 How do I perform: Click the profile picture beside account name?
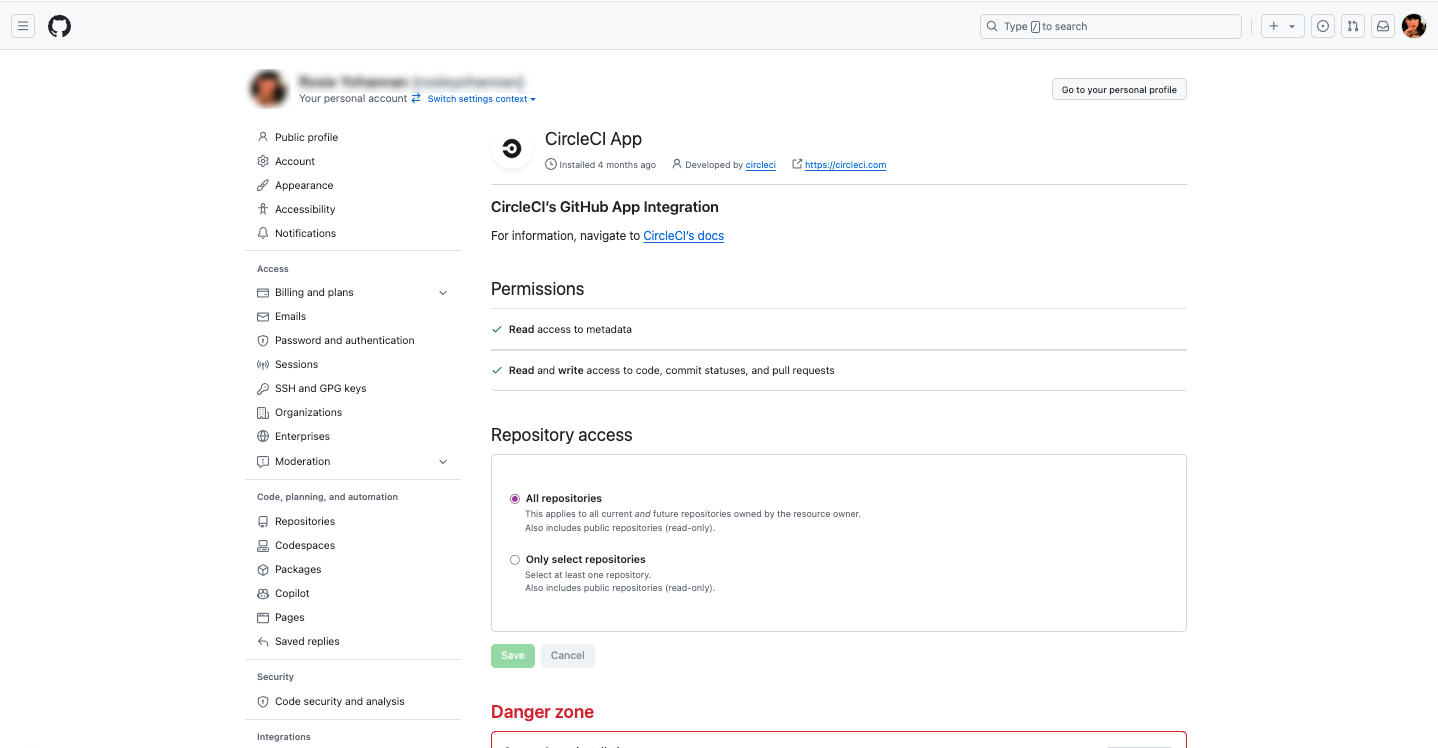(268, 89)
